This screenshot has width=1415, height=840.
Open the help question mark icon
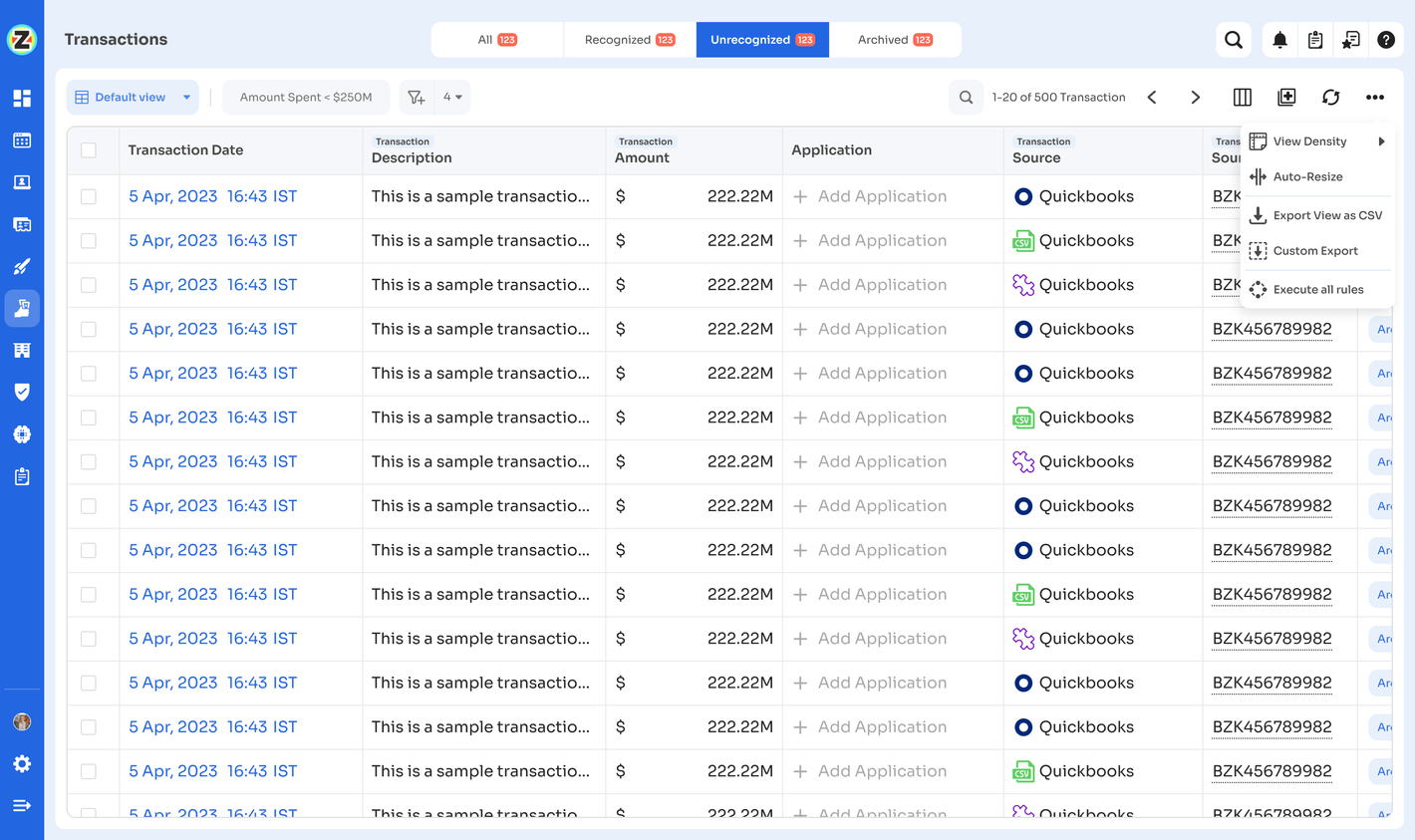click(1386, 40)
